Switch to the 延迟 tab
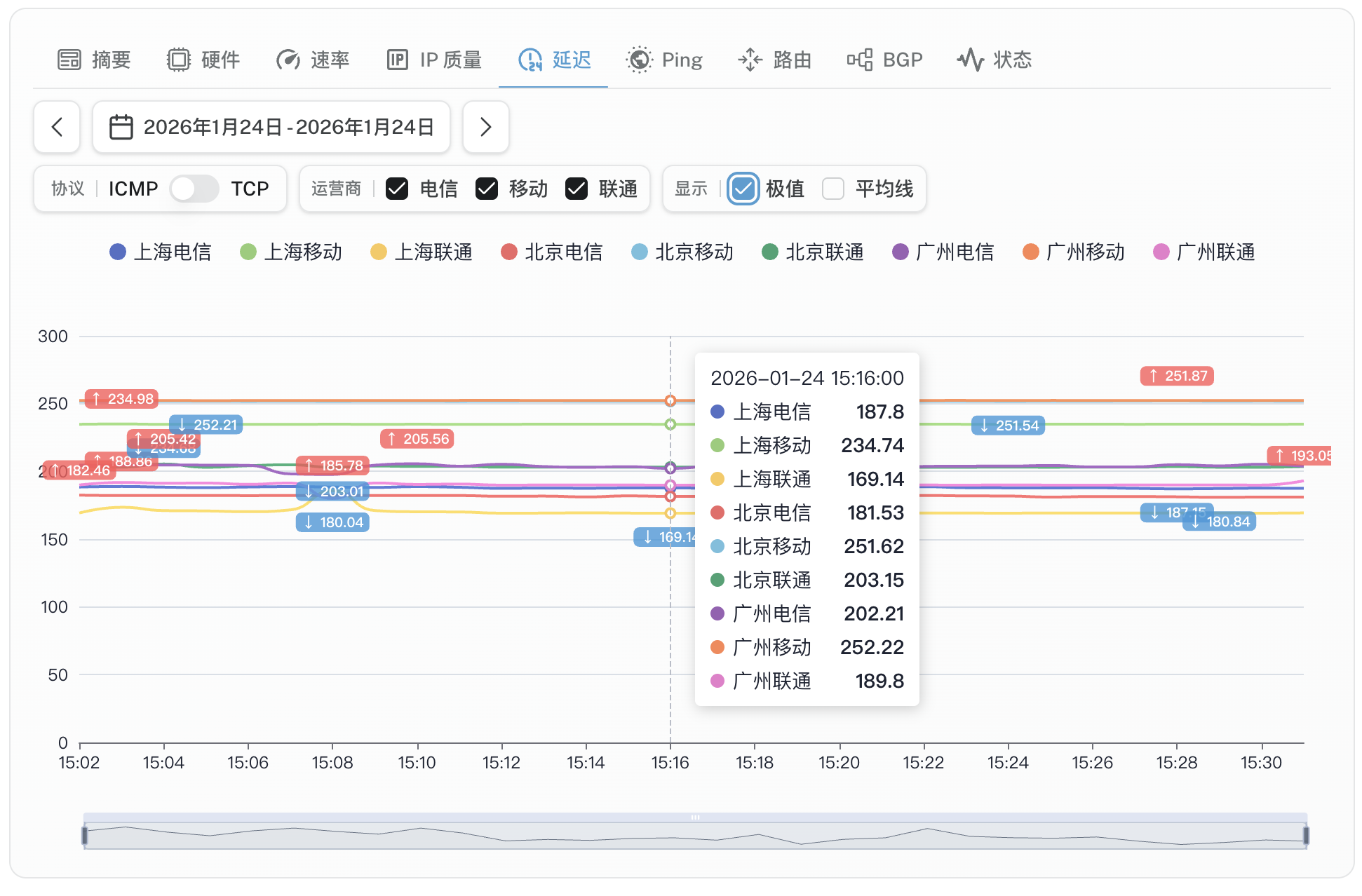The image size is (1362, 896). point(554,60)
